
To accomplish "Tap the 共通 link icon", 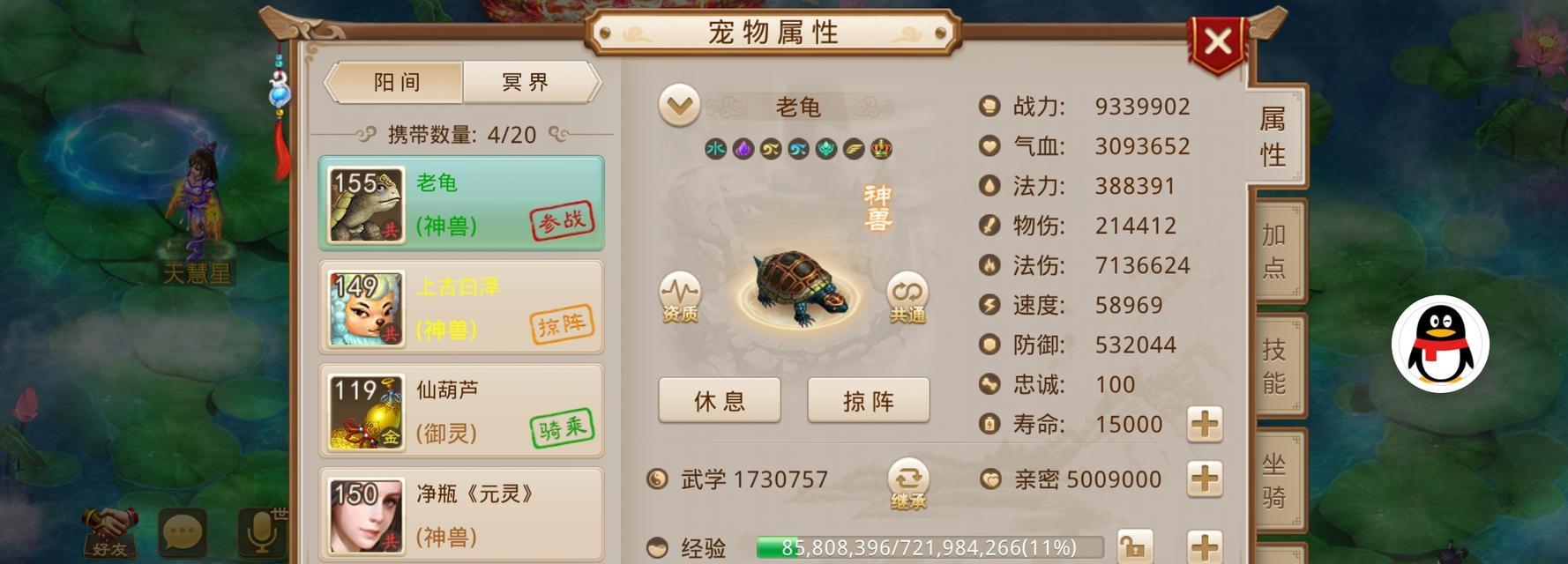I will [x=907, y=297].
